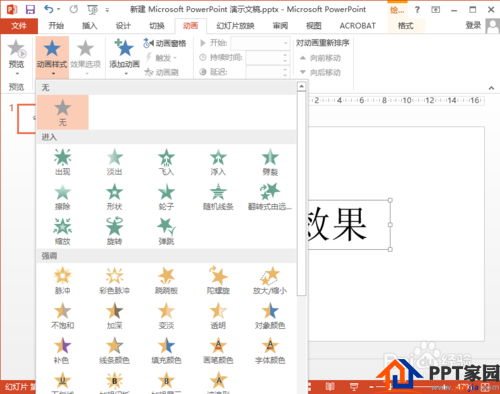Choose the 画笔颜色 brush color effect

tap(218, 350)
